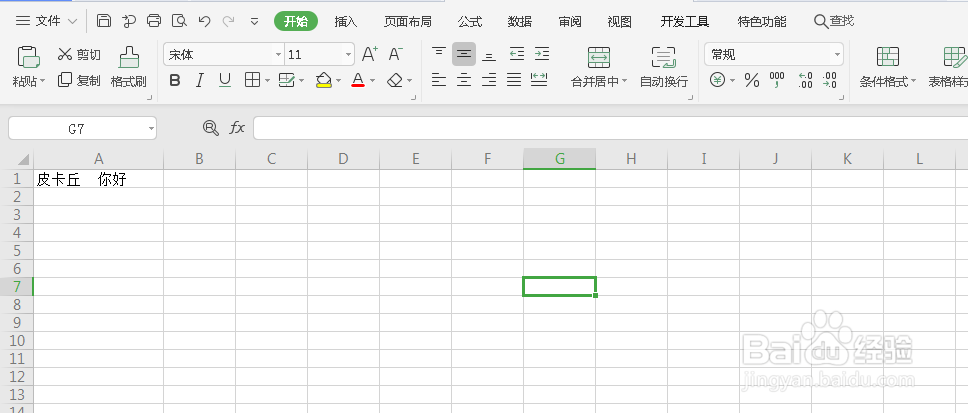Screen dimensions: 968x413
Task: Switch to the 页面布局 tab
Action: point(407,22)
